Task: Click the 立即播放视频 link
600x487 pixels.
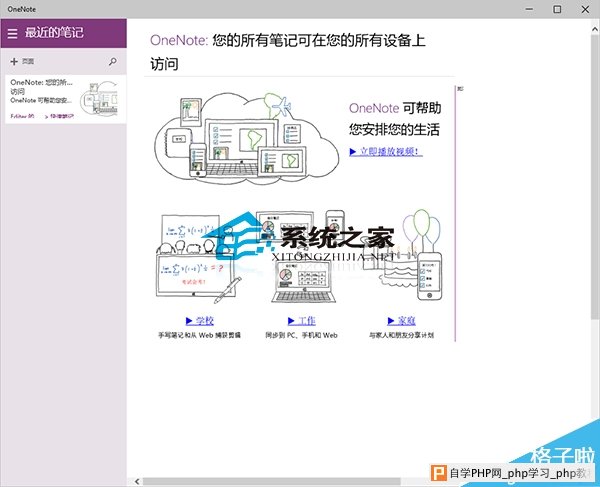Action: pyautogui.click(x=386, y=151)
